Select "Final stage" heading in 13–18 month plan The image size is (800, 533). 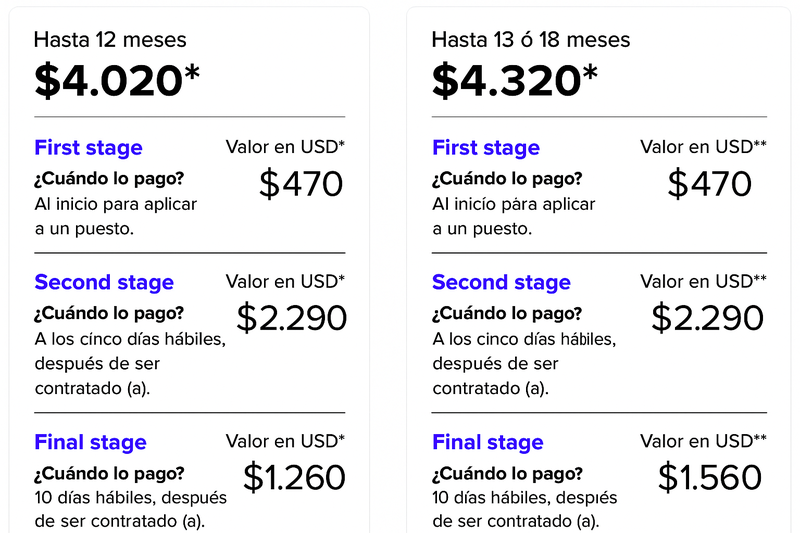pos(488,442)
